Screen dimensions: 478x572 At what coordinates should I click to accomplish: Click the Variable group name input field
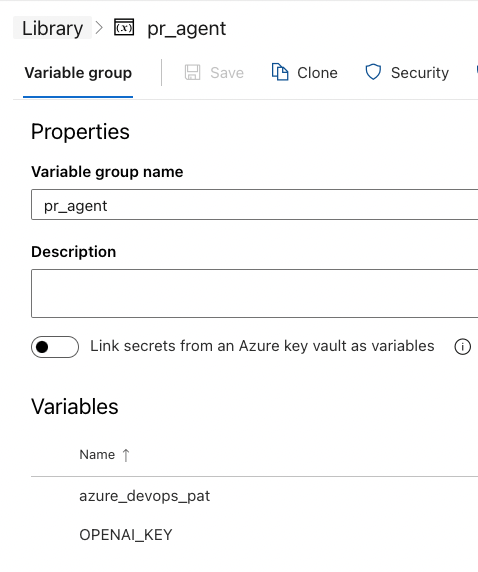coord(255,205)
